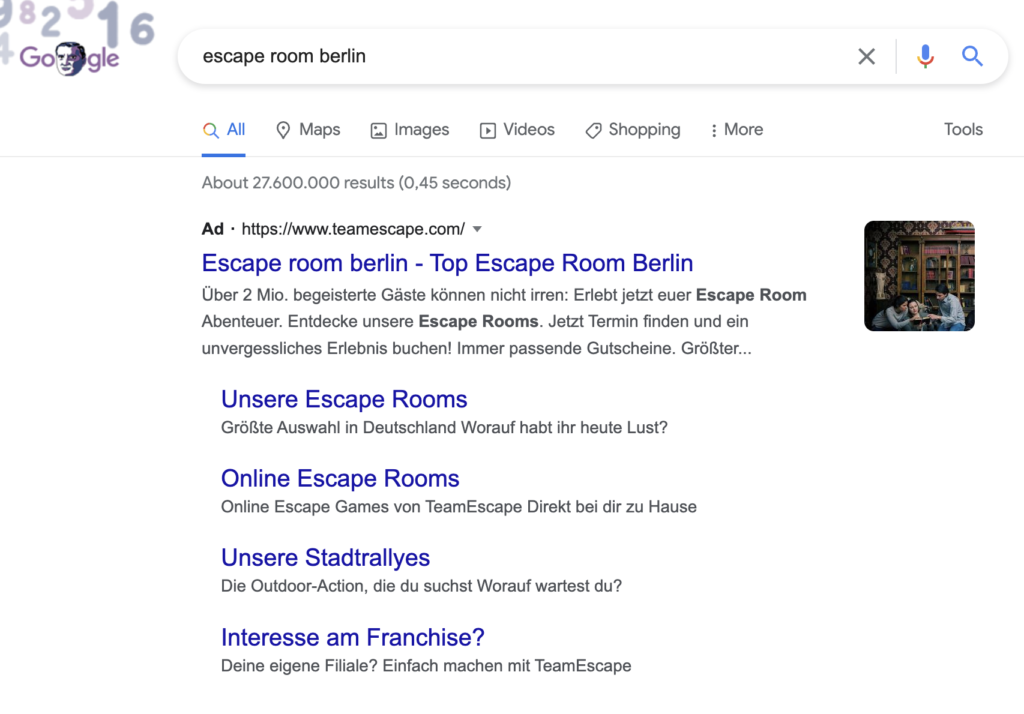Screen dimensions: 1024x714
Task: Switch to the Maps tab
Action: [x=308, y=130]
